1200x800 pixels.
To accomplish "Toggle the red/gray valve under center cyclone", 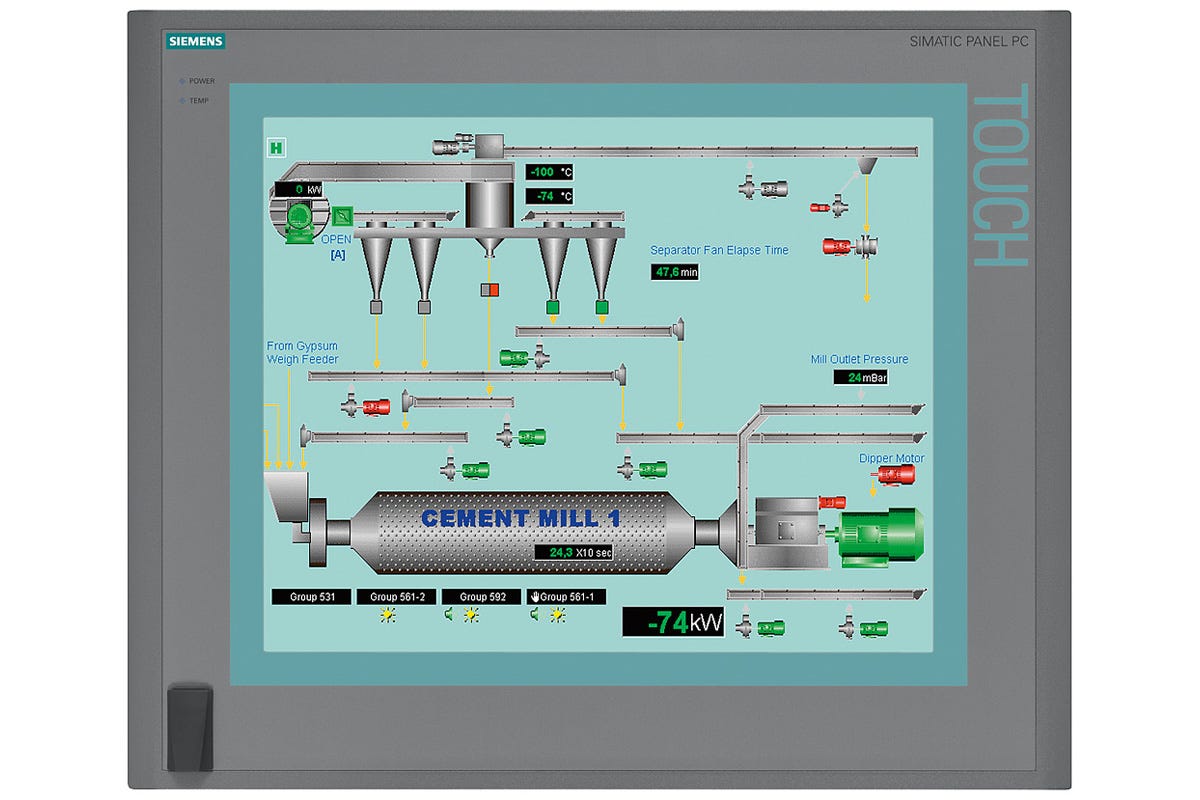I will tap(490, 290).
